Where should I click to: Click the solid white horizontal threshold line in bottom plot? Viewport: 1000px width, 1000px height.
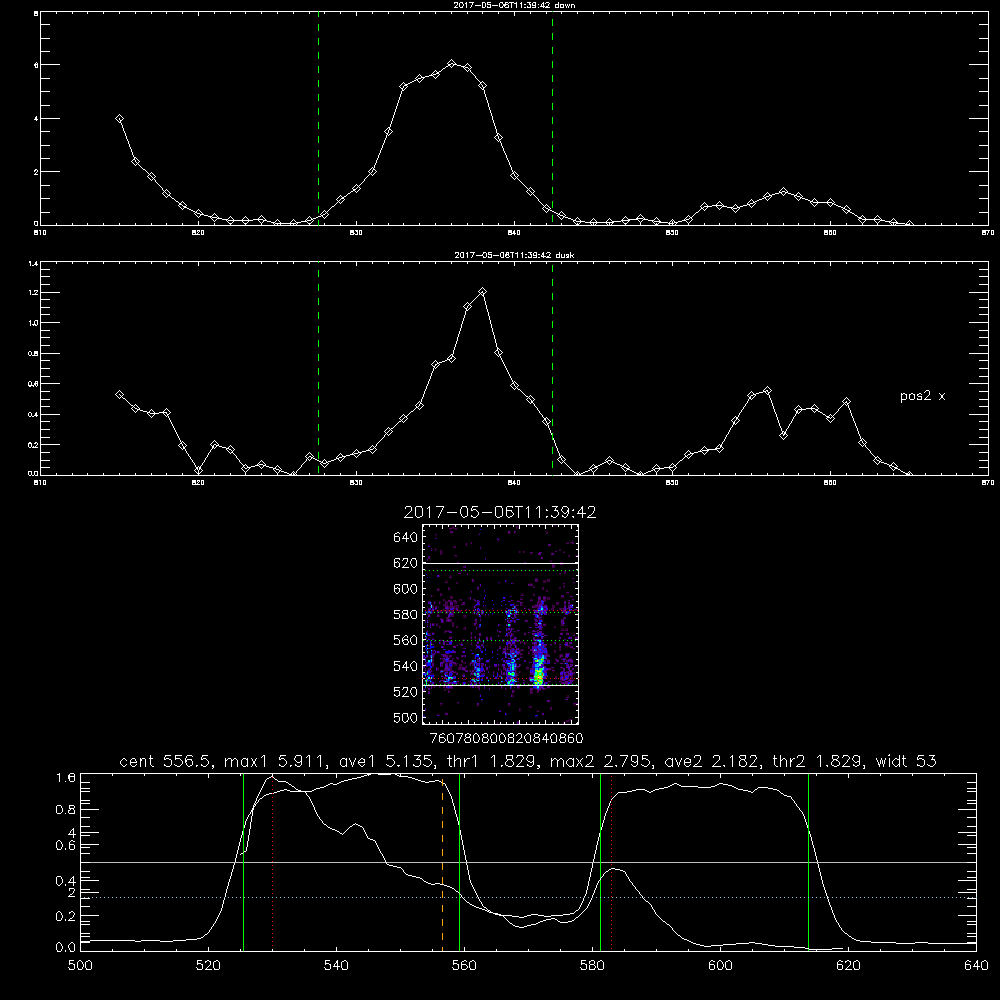pos(528,862)
